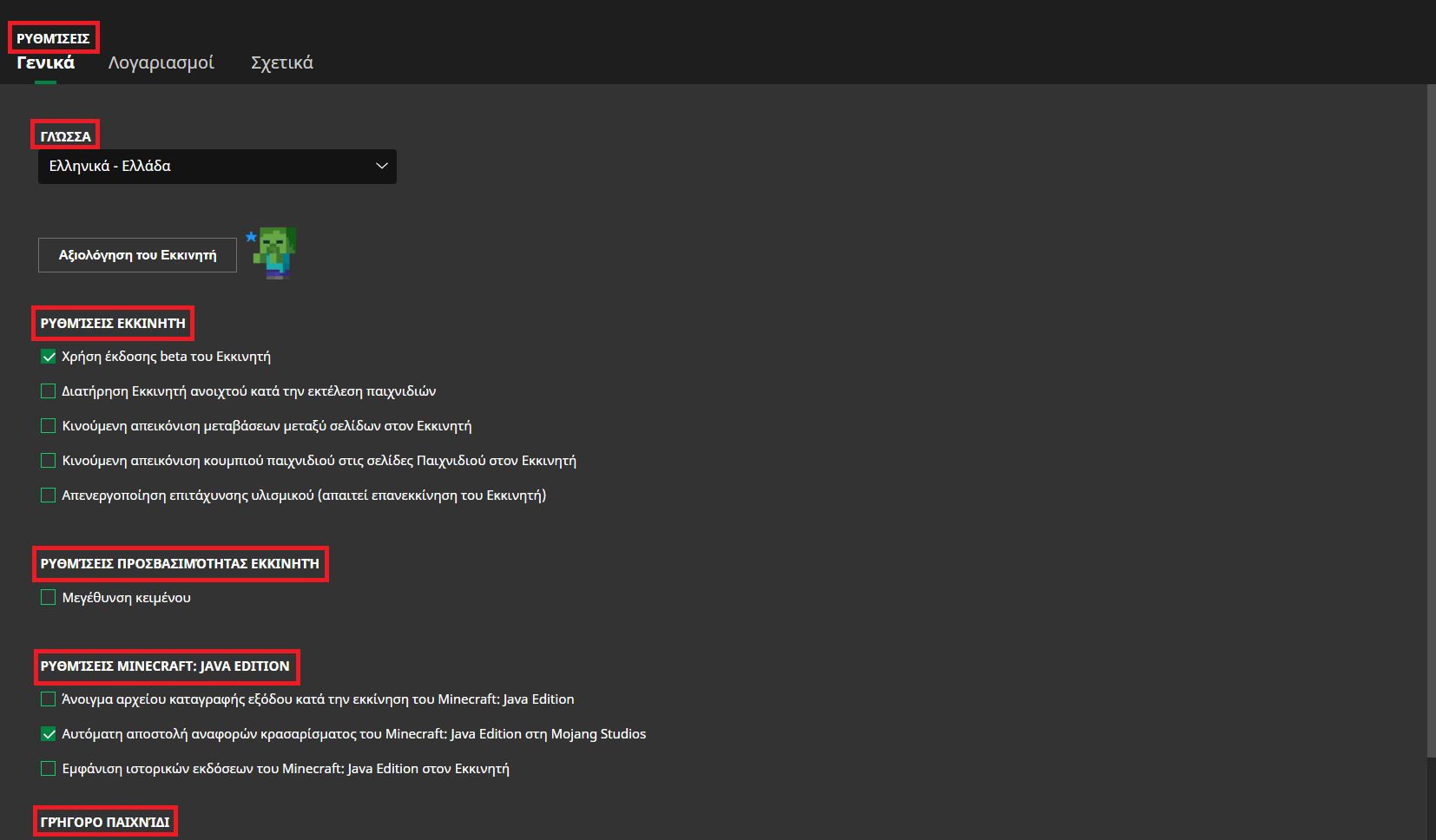Click the ΓΛΩΣΣΑ section heading
The image size is (1436, 840).
(x=65, y=136)
